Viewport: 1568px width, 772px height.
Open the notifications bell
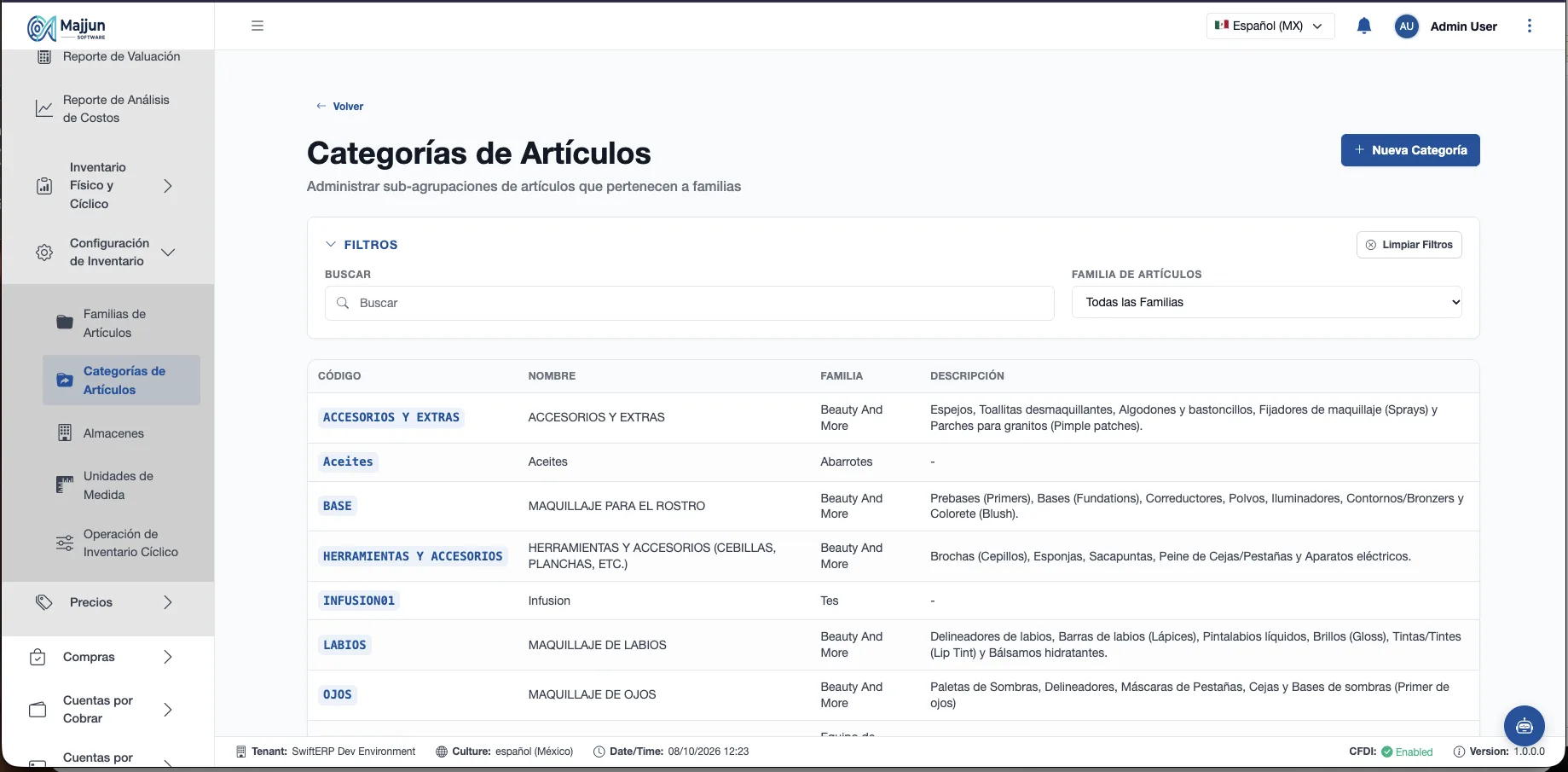1364,26
